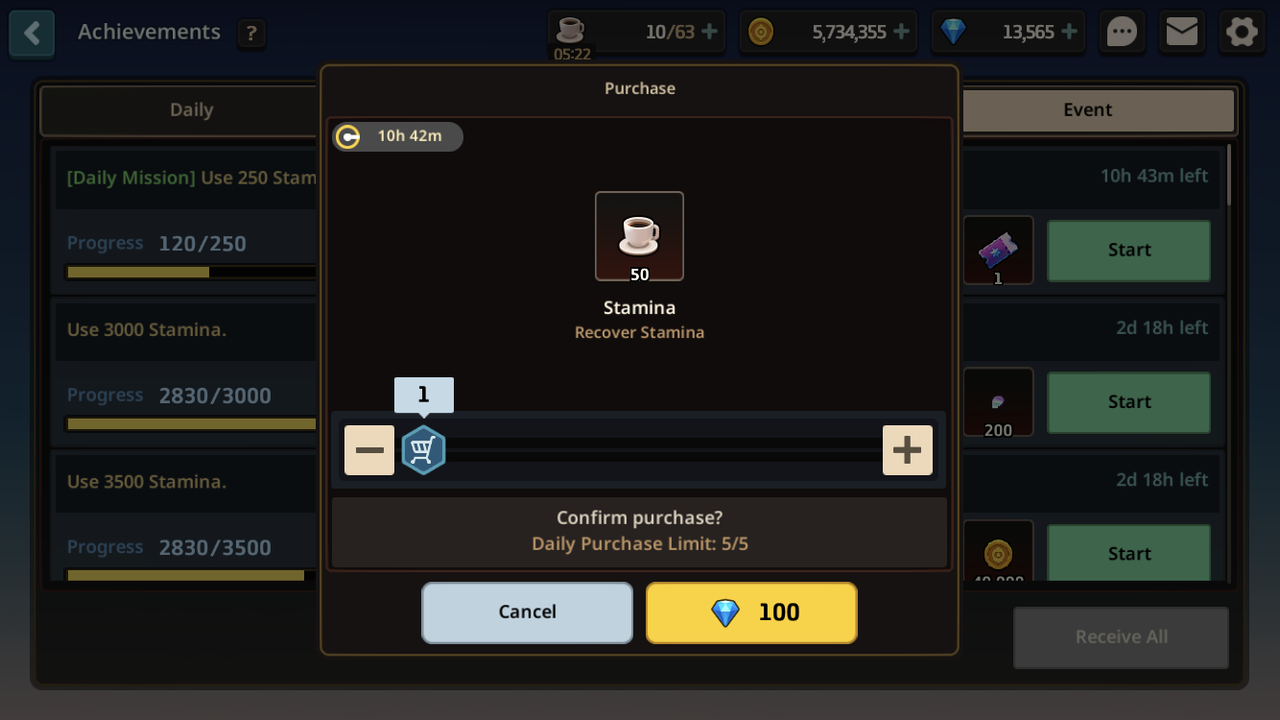
Task: Open the Achievements help question mark
Action: point(251,34)
